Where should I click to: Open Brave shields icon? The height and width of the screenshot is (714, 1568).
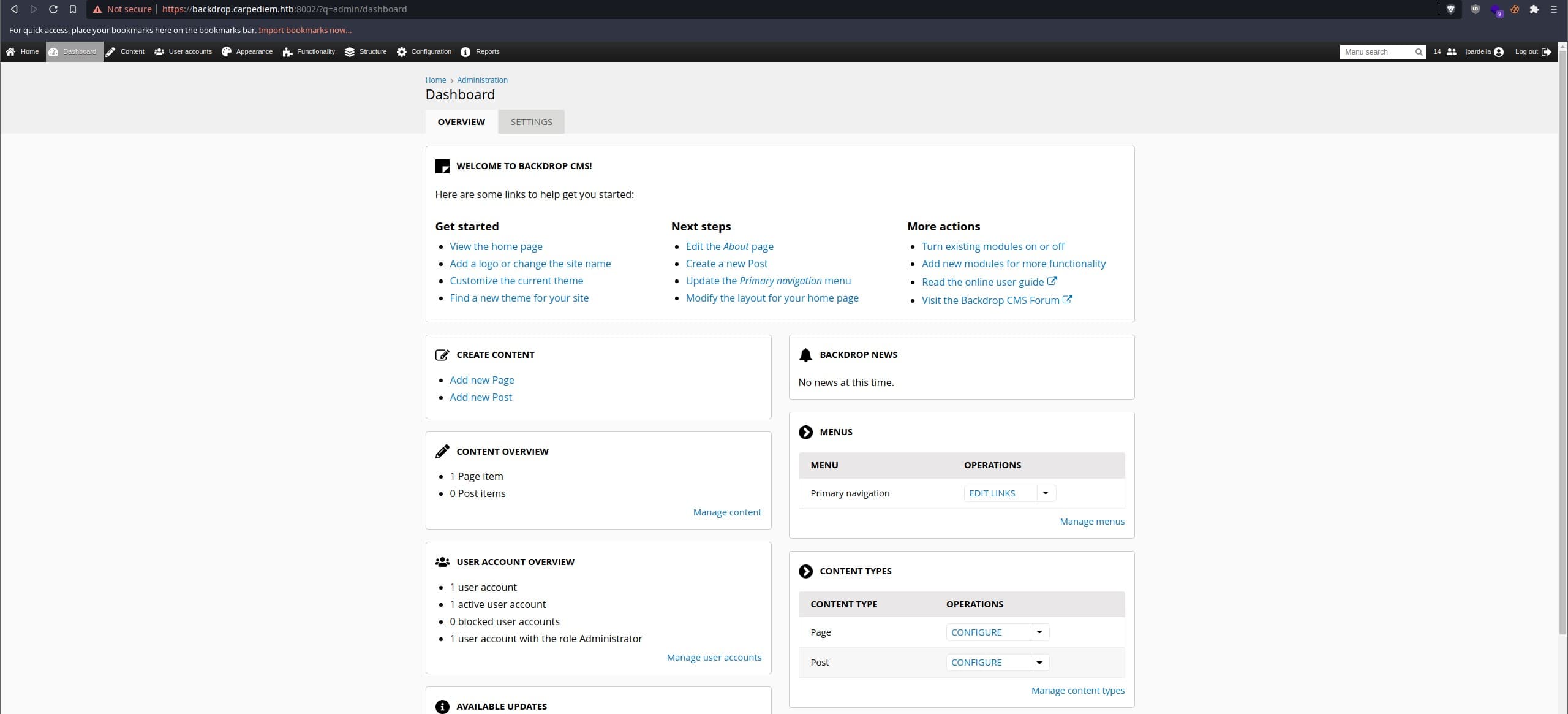point(1450,9)
